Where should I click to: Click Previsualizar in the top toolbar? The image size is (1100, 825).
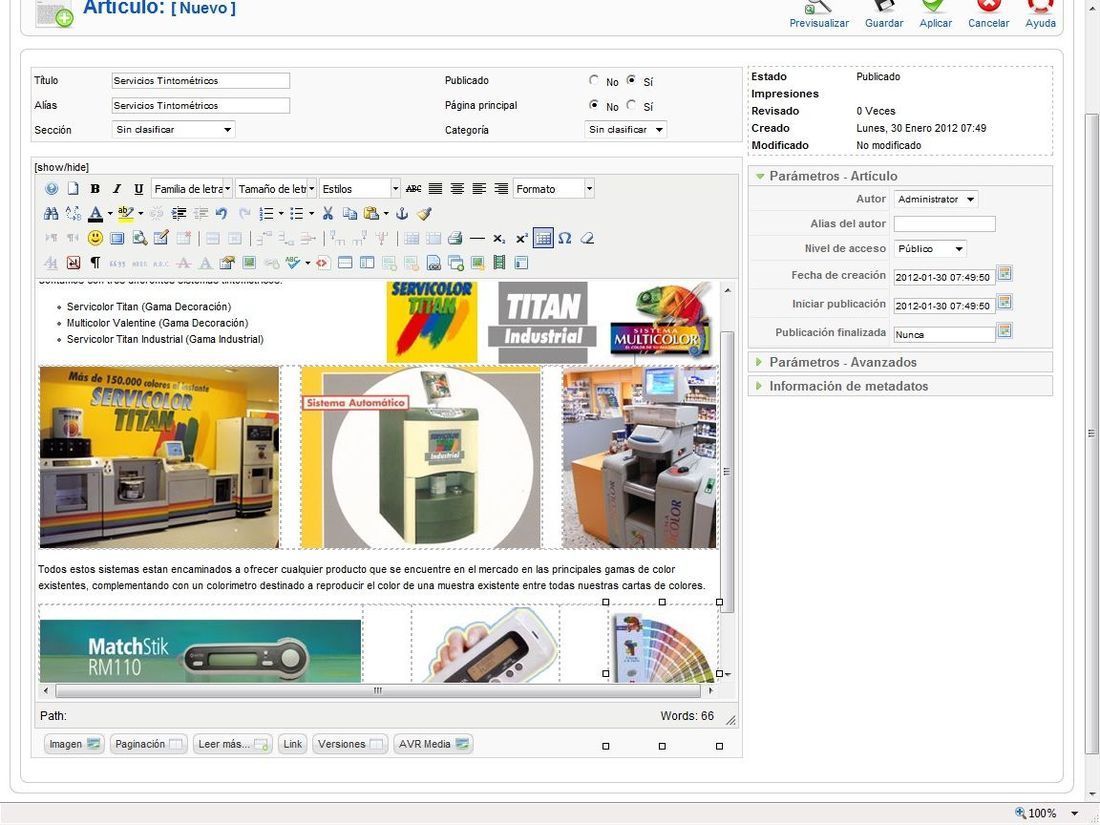(819, 14)
